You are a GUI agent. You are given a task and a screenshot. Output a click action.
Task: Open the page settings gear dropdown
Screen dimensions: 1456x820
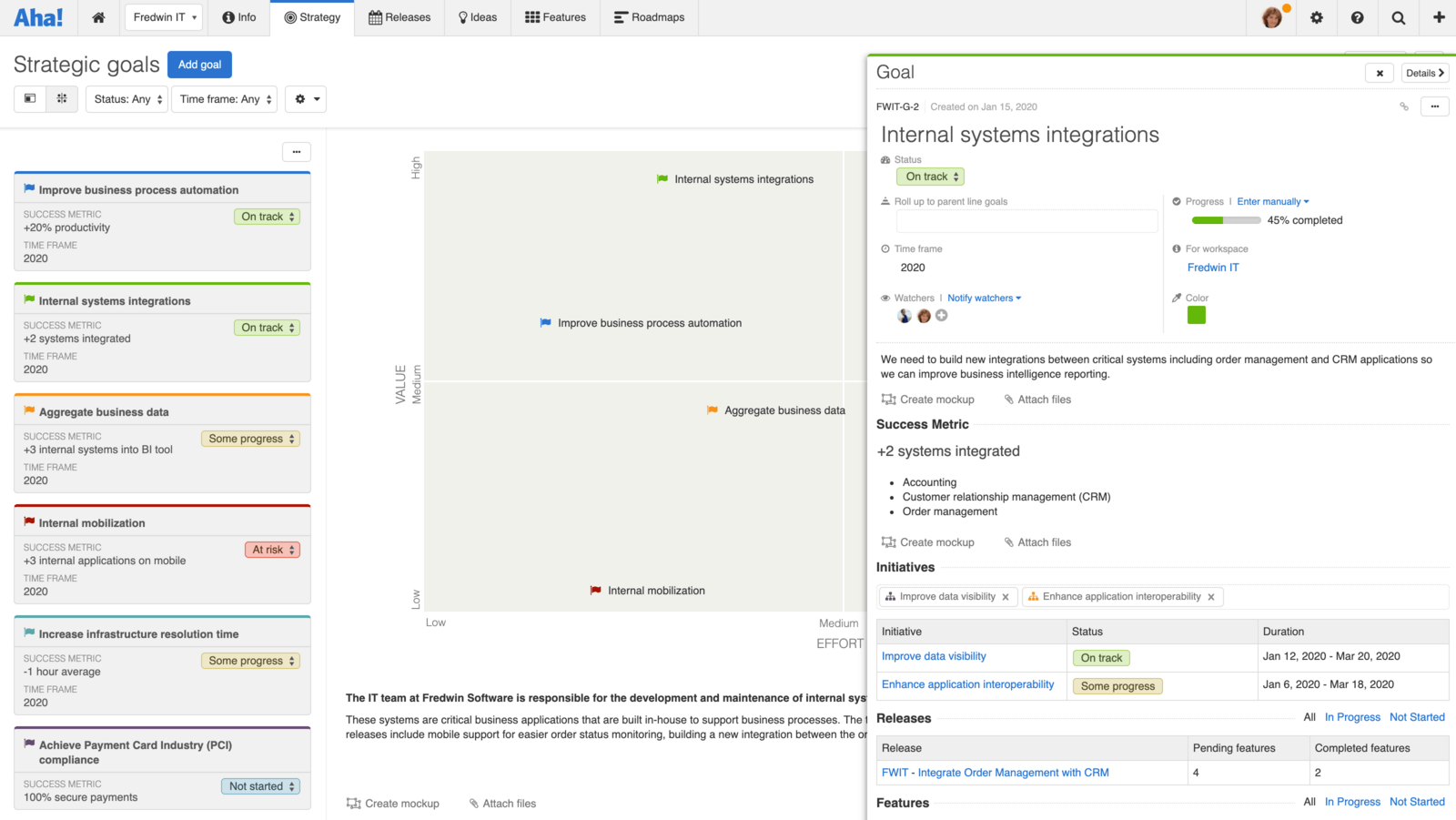[306, 99]
